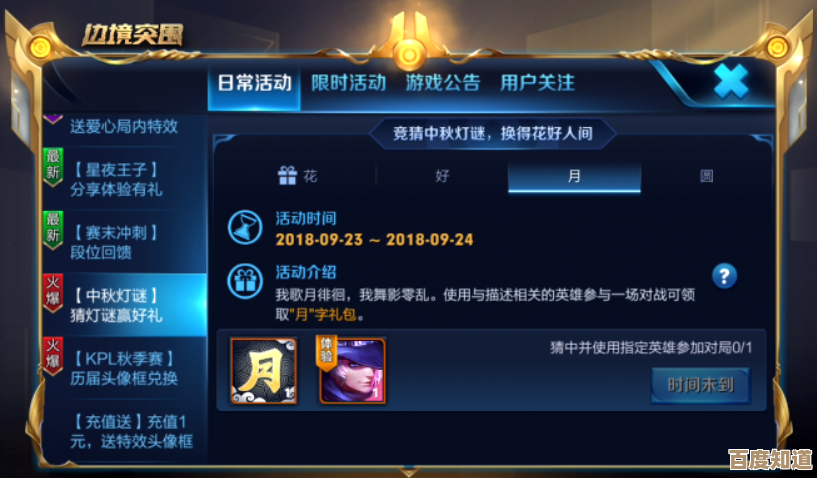Click the blue question mark help icon
The height and width of the screenshot is (478, 817).
tap(724, 276)
